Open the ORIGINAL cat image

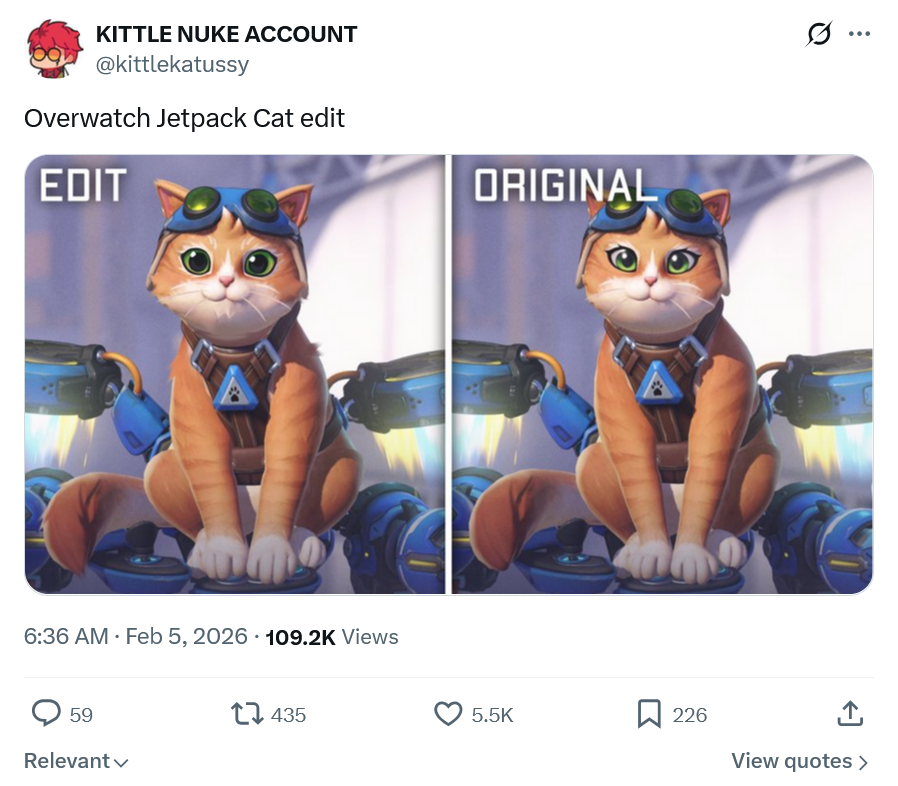pyautogui.click(x=662, y=374)
